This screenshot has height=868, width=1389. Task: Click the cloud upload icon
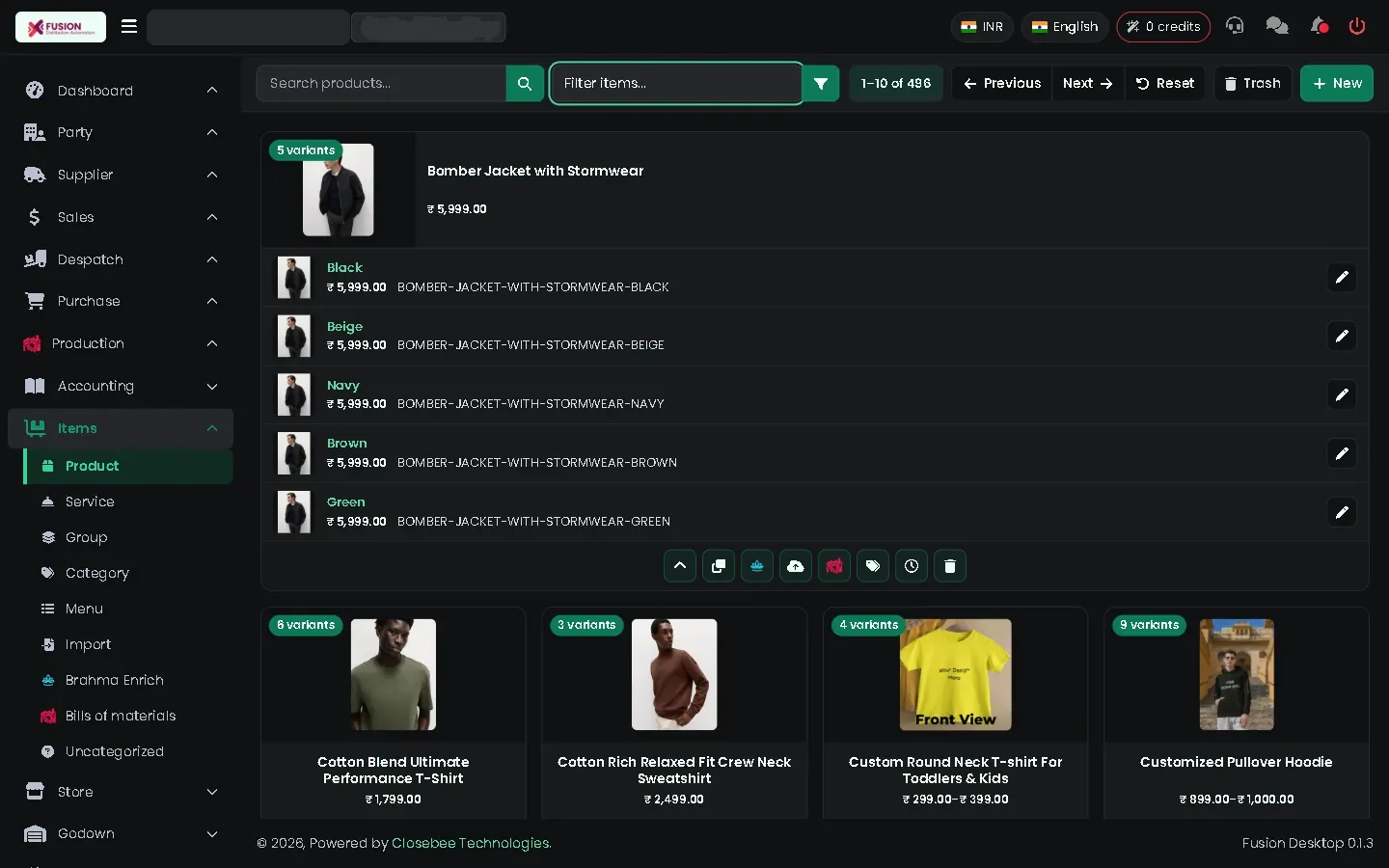pyautogui.click(x=796, y=566)
